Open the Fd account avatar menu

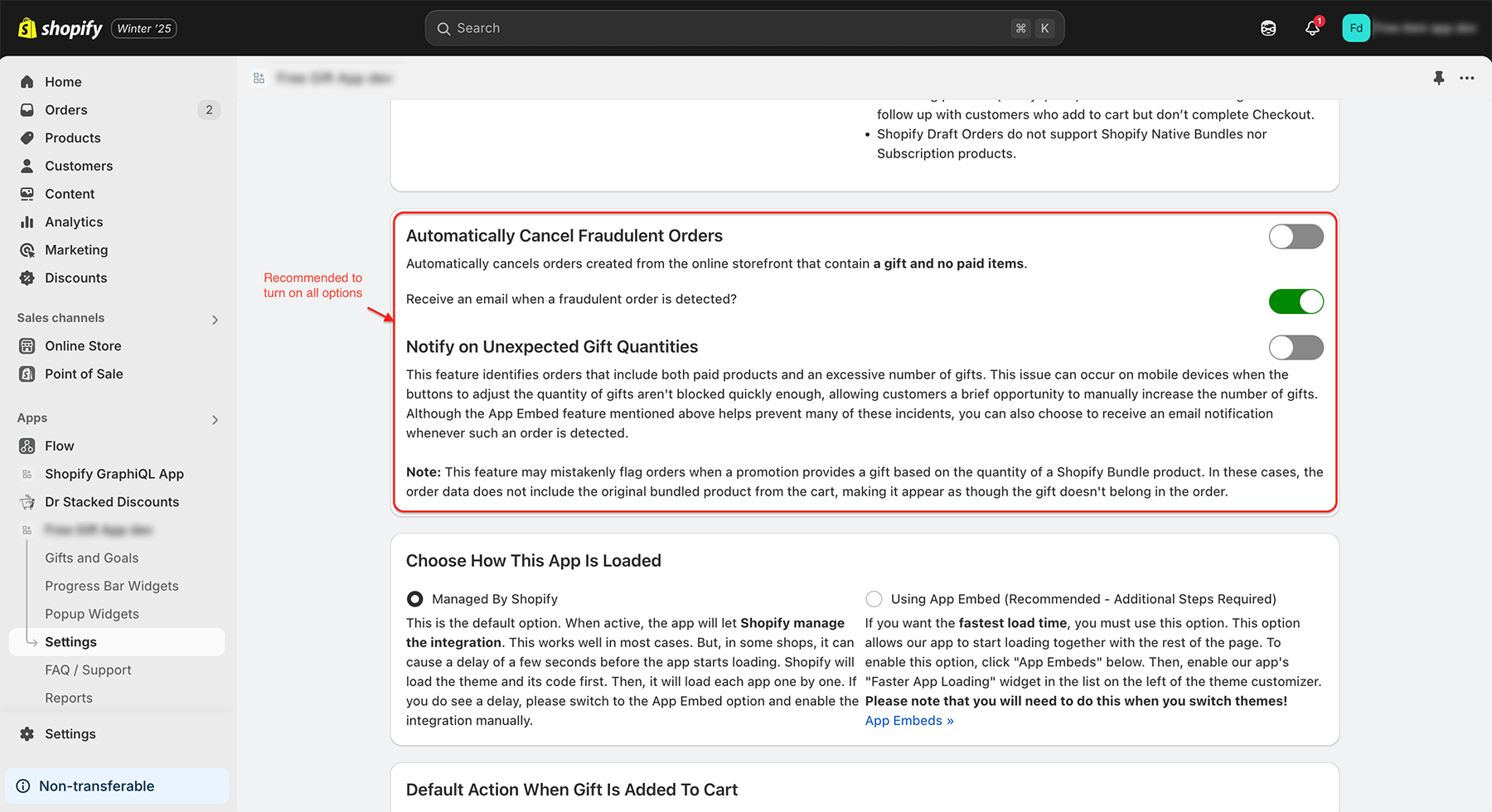1356,28
